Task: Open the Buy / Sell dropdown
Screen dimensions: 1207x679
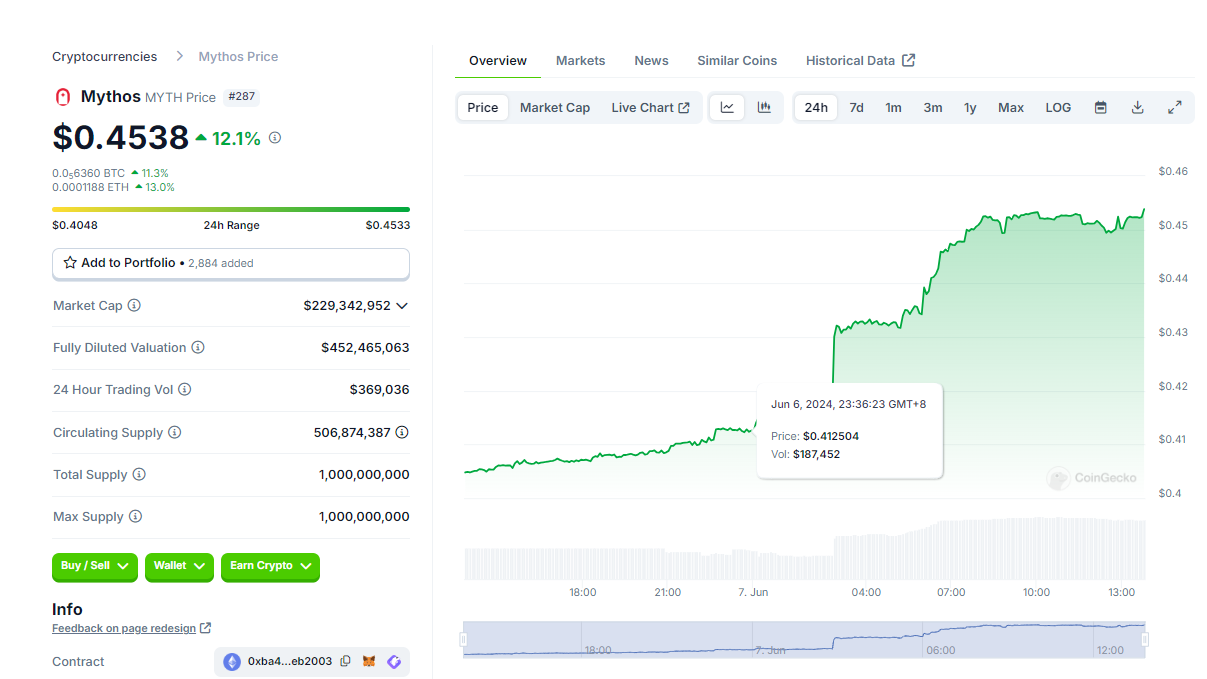Action: pos(95,566)
